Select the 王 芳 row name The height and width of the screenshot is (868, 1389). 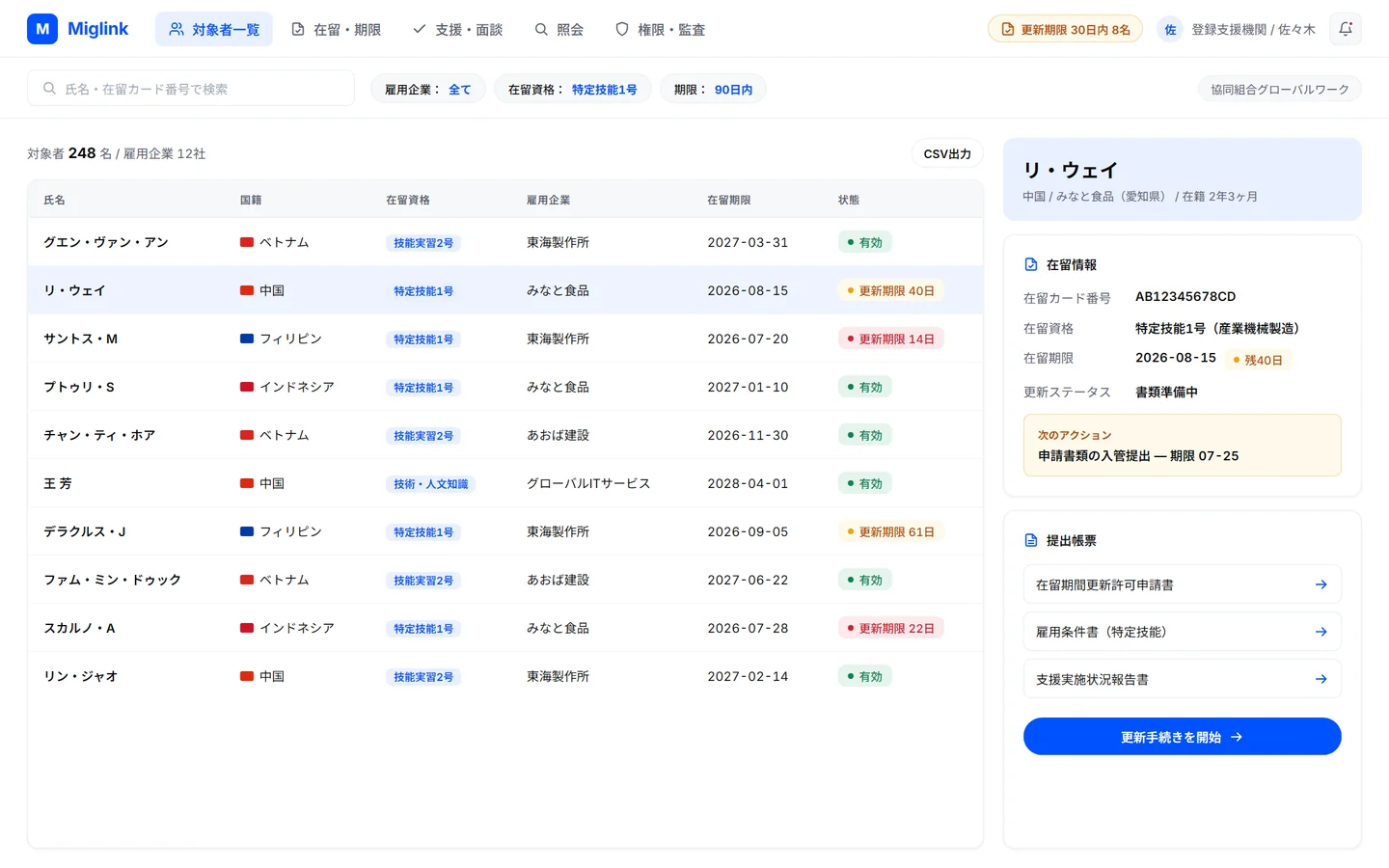[x=58, y=483]
